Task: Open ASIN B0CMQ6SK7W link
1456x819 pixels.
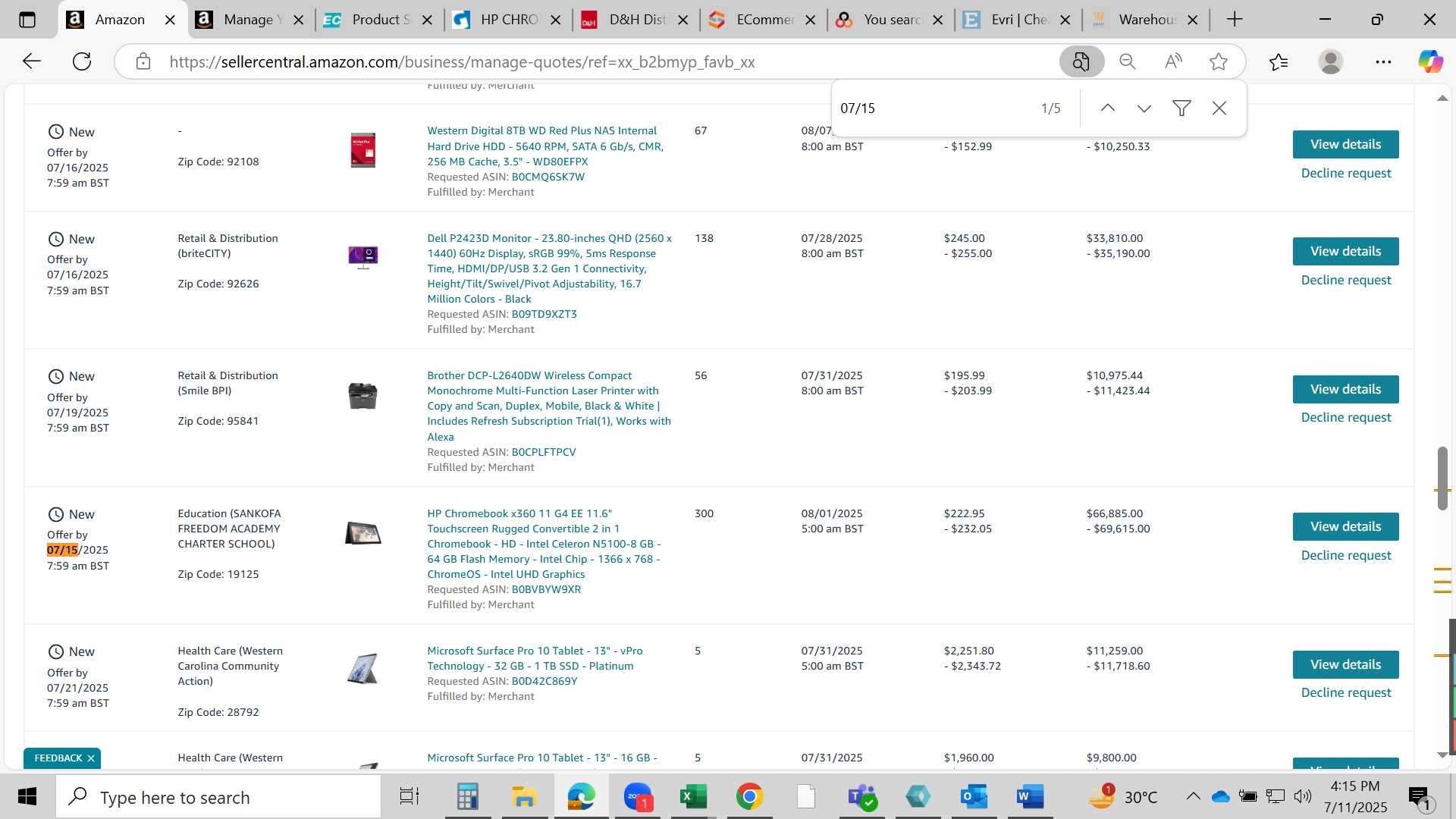Action: tap(548, 177)
